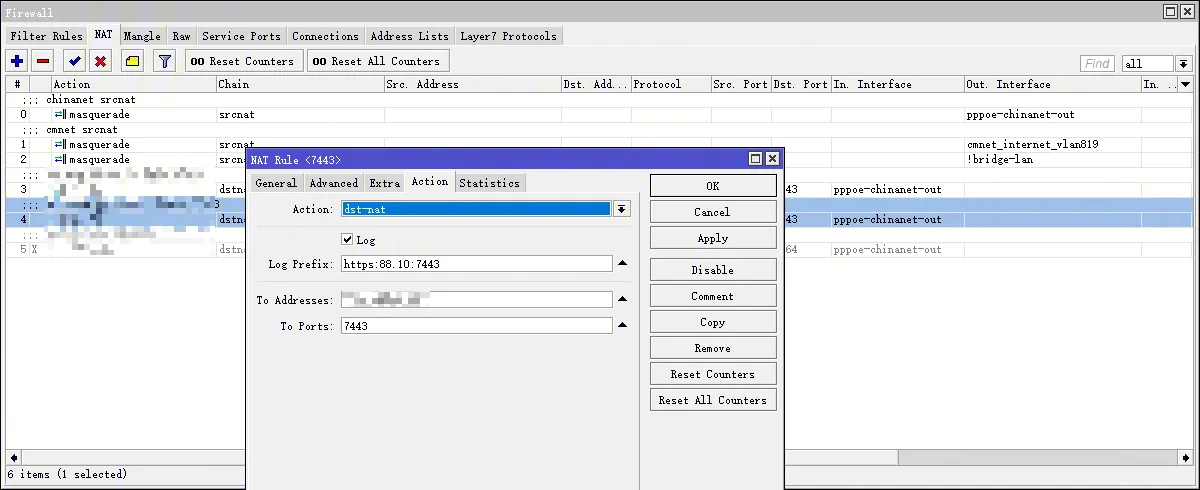The width and height of the screenshot is (1200, 490).
Task: Click the masquerade icon in rule 0
Action: [60, 115]
